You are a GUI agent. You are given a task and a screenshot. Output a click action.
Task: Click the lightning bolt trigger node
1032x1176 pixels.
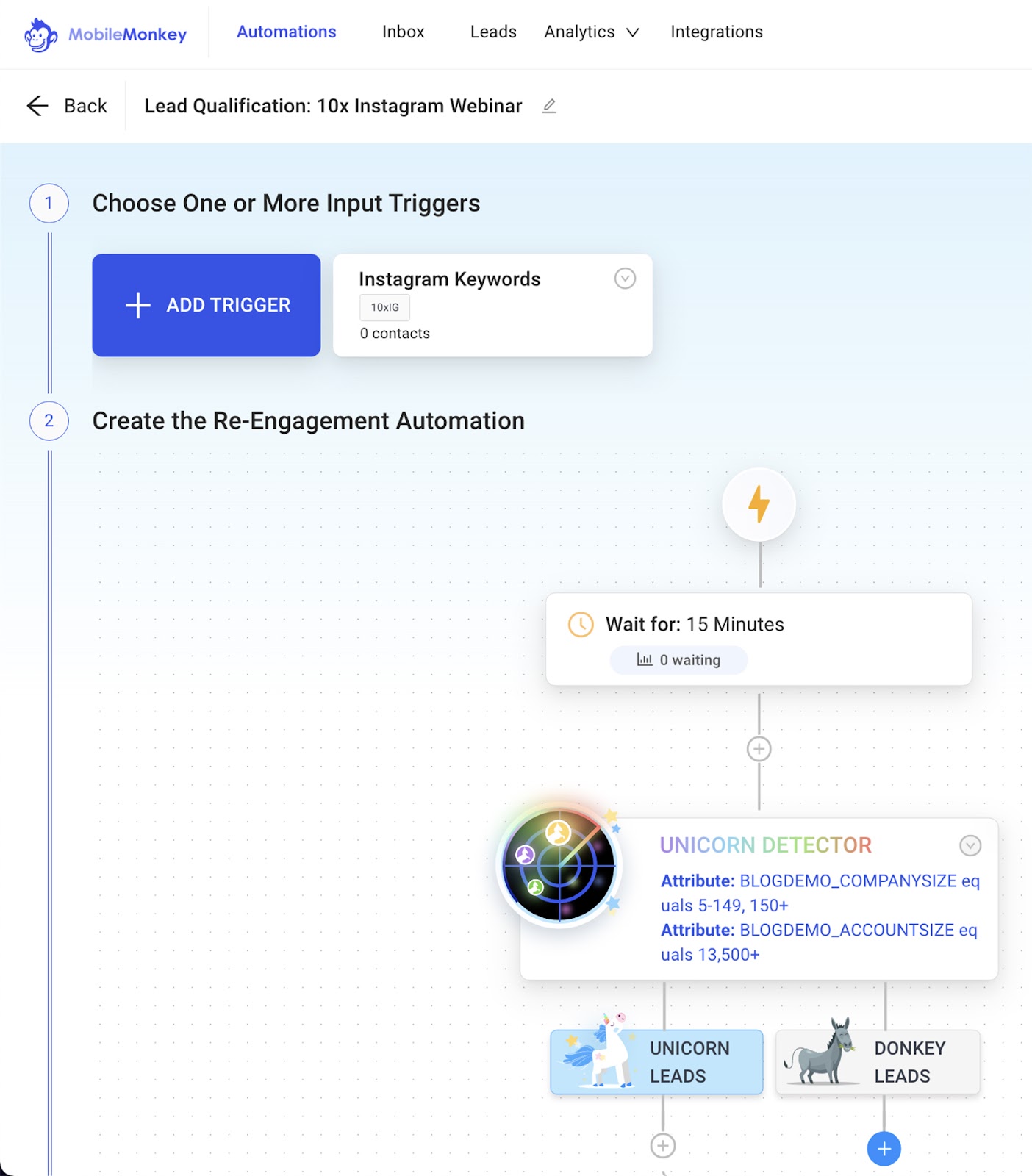(x=759, y=505)
